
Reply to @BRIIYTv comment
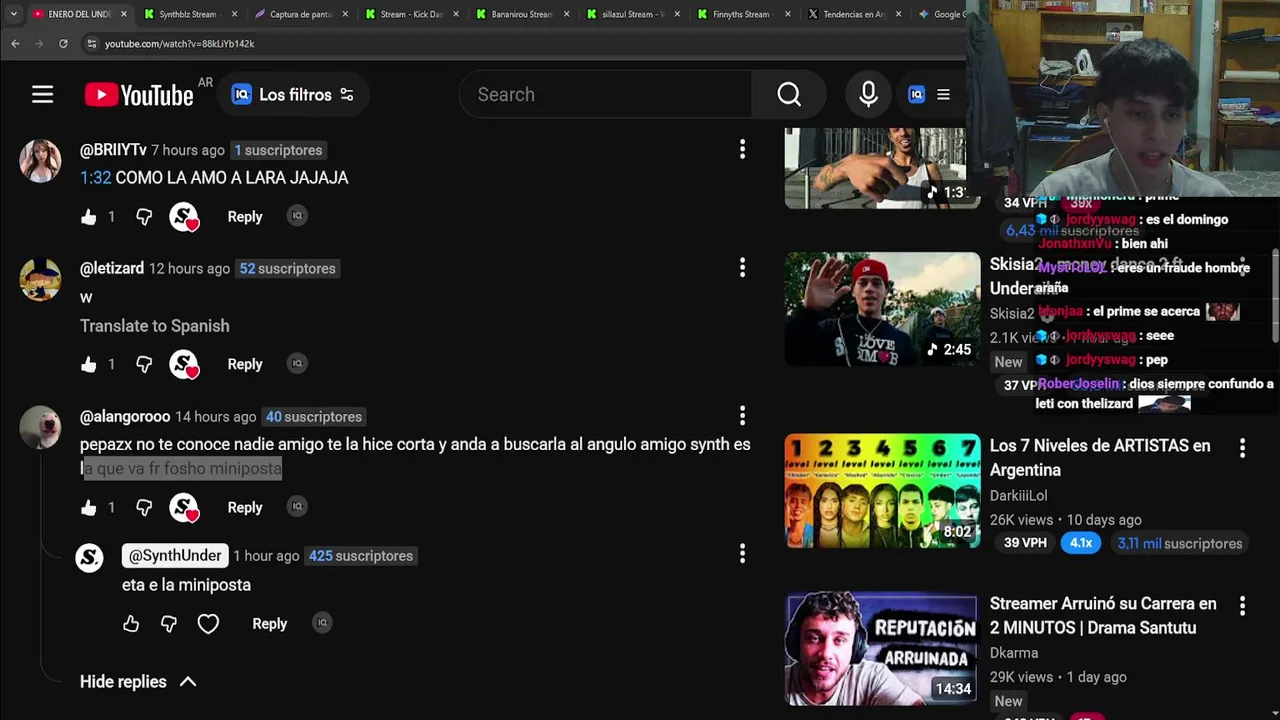point(245,217)
